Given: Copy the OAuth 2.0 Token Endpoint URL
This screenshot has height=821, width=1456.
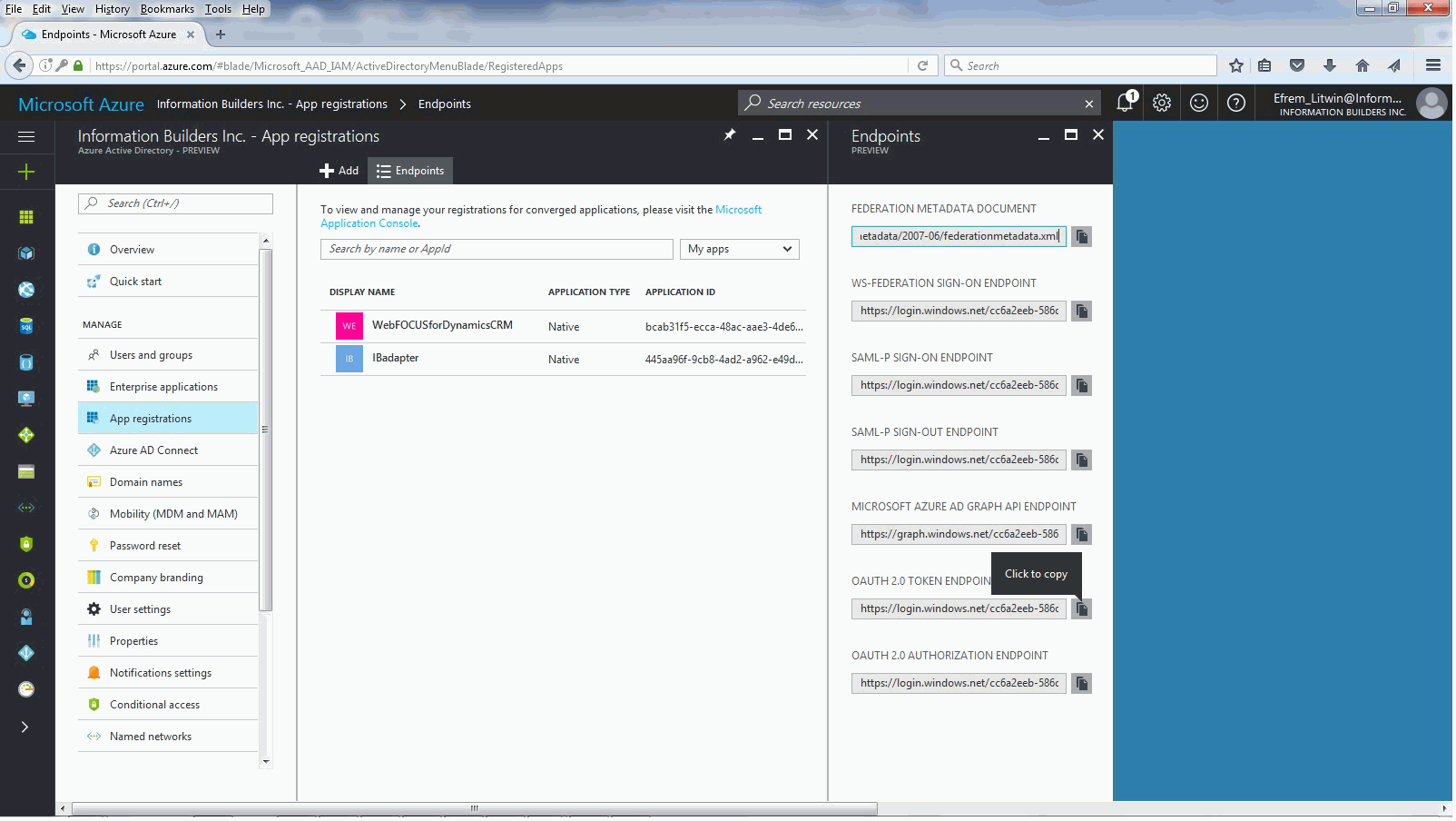Looking at the screenshot, I should [x=1081, y=609].
